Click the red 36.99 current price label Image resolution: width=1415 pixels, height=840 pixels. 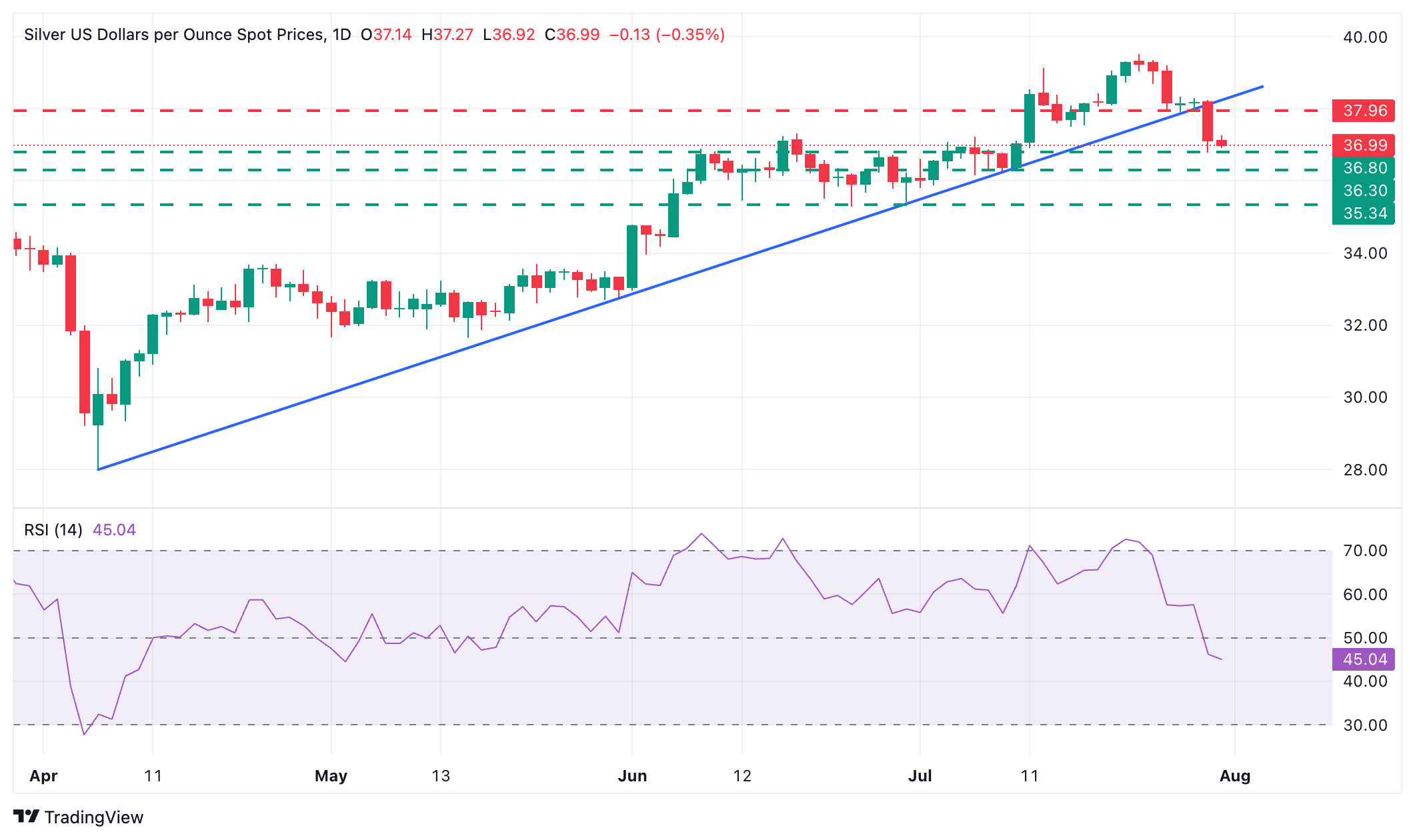pos(1363,145)
